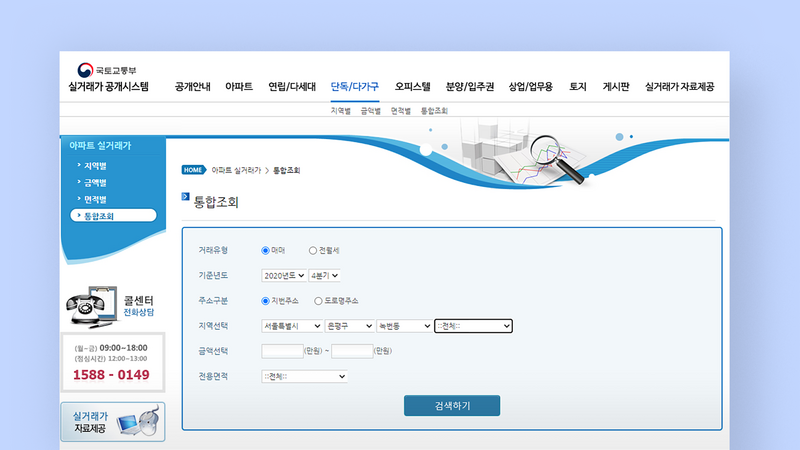Screen dimensions: 800x450
Task: Go to 금액별 in the left sidebar
Action: 96,182
